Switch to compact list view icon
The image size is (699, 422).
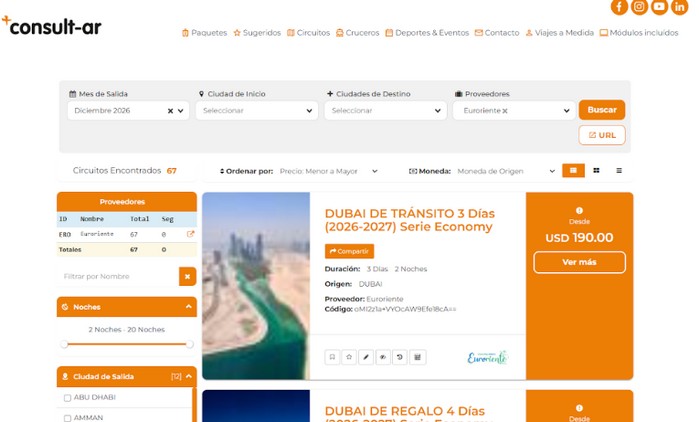pyautogui.click(x=619, y=171)
